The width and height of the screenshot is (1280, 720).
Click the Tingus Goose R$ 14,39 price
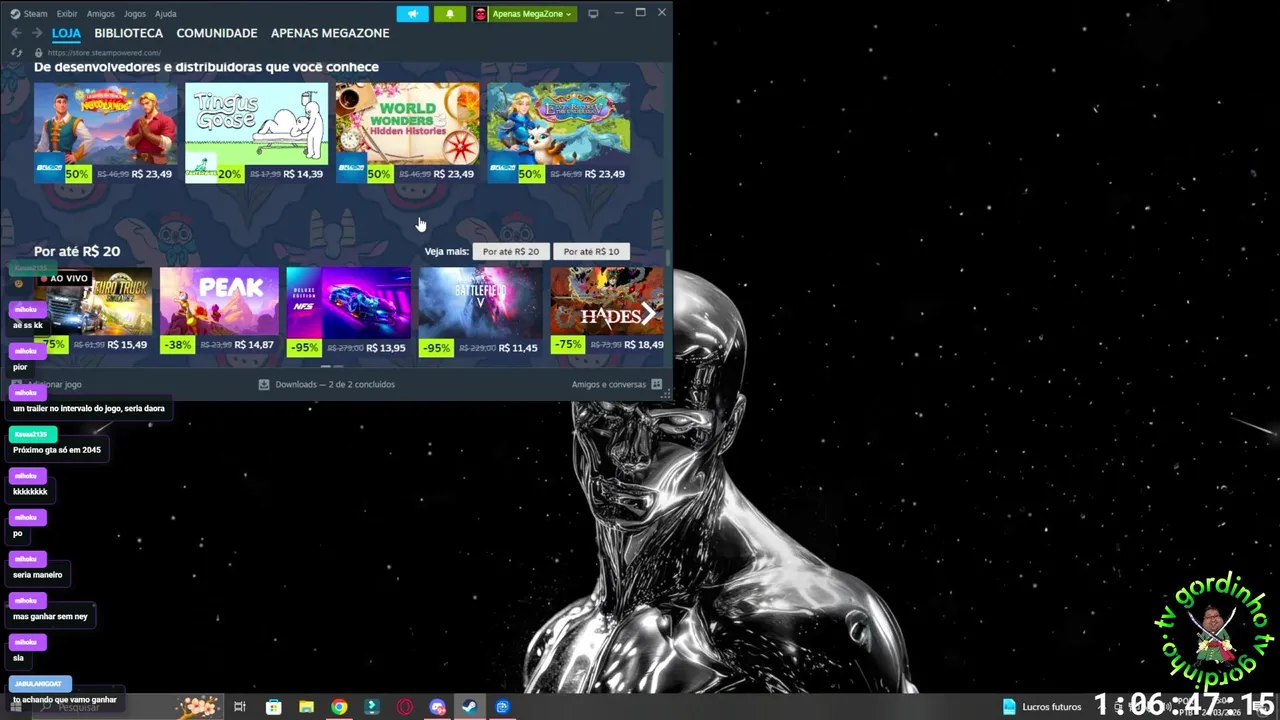tap(303, 174)
